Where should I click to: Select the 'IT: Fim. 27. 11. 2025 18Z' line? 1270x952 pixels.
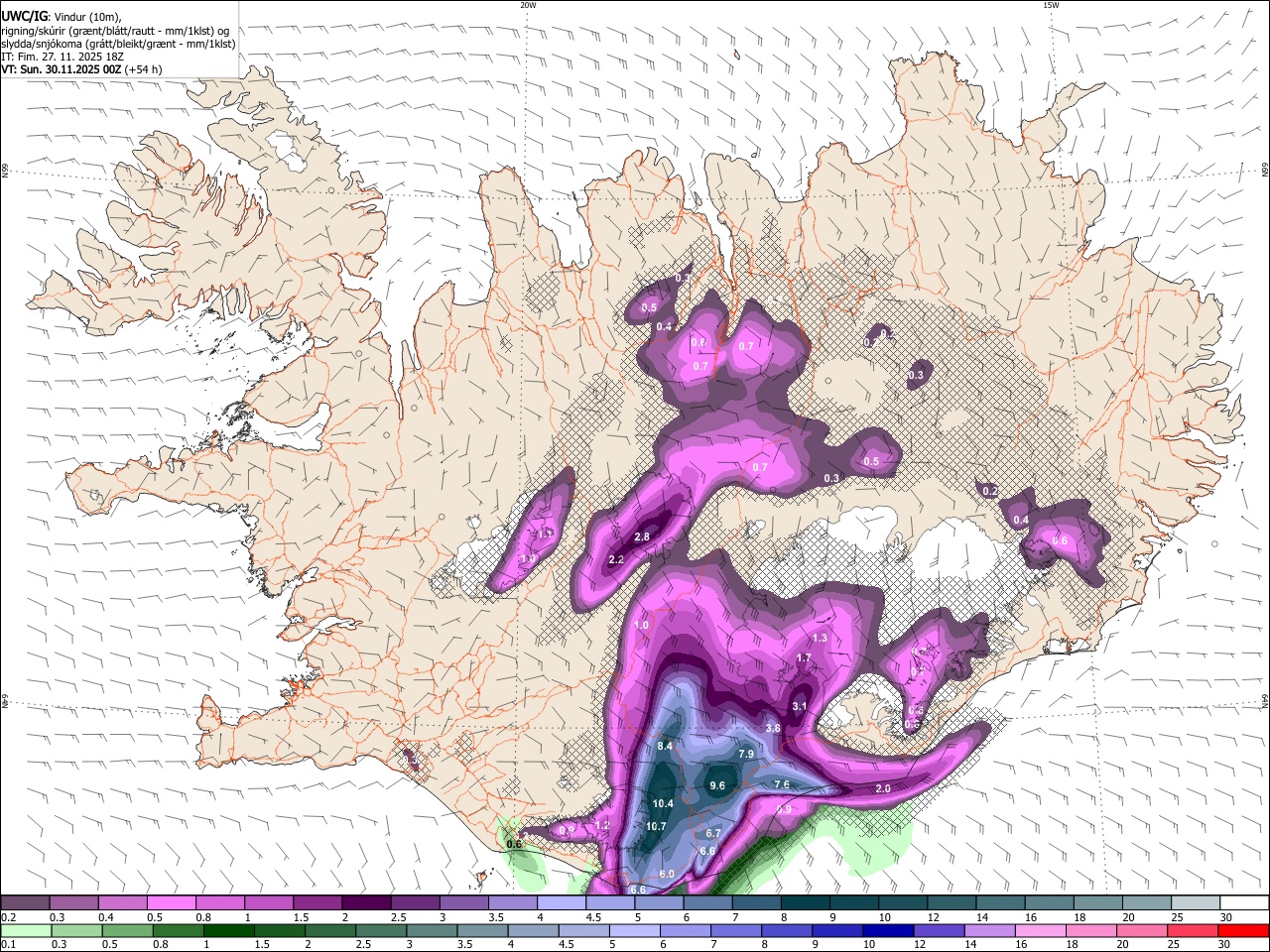63,57
